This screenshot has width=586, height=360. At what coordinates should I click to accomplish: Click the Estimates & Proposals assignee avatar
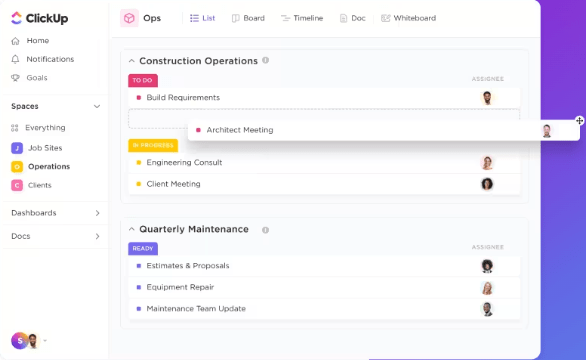487,266
